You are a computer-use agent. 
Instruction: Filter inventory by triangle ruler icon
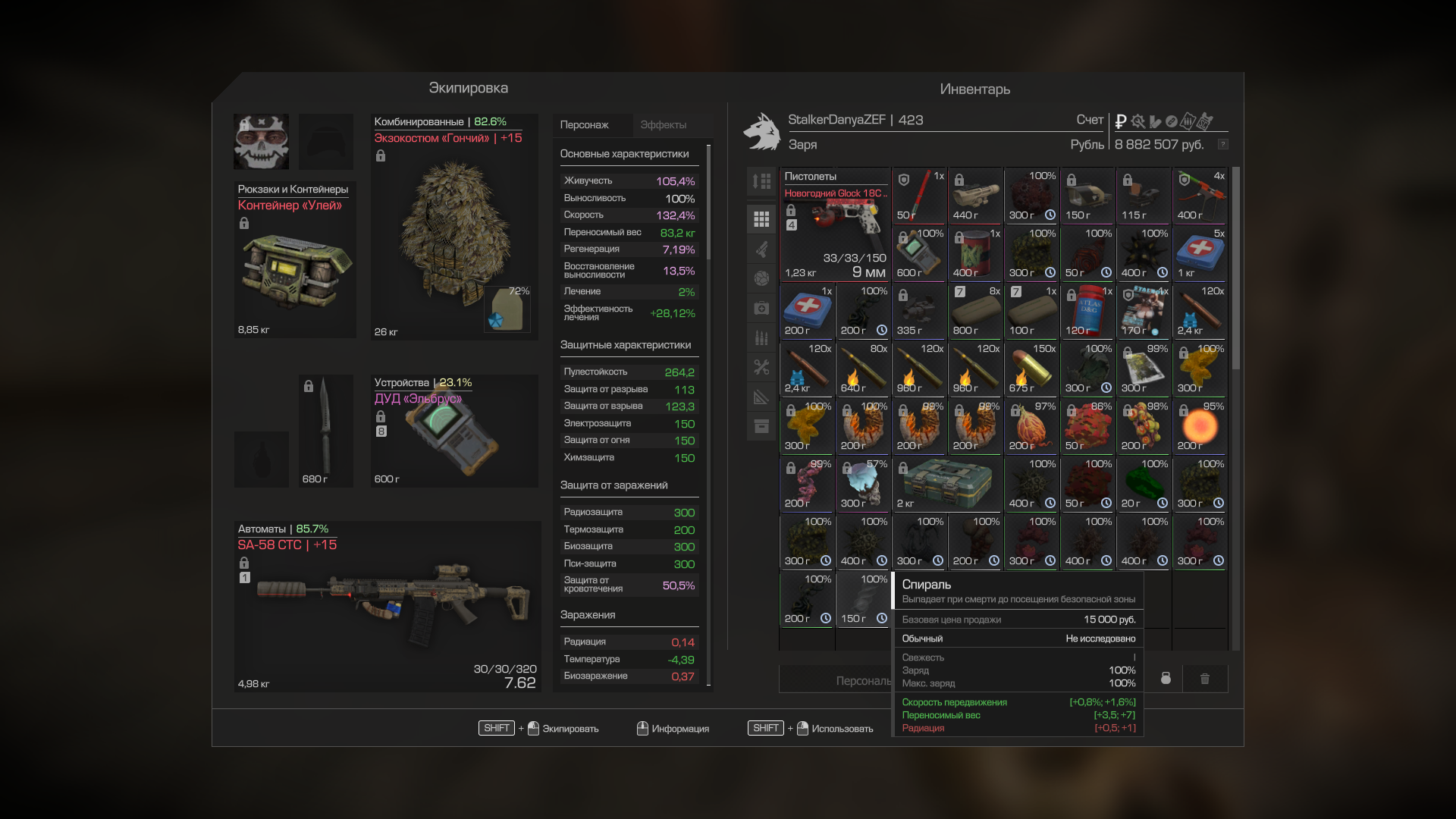(x=761, y=397)
